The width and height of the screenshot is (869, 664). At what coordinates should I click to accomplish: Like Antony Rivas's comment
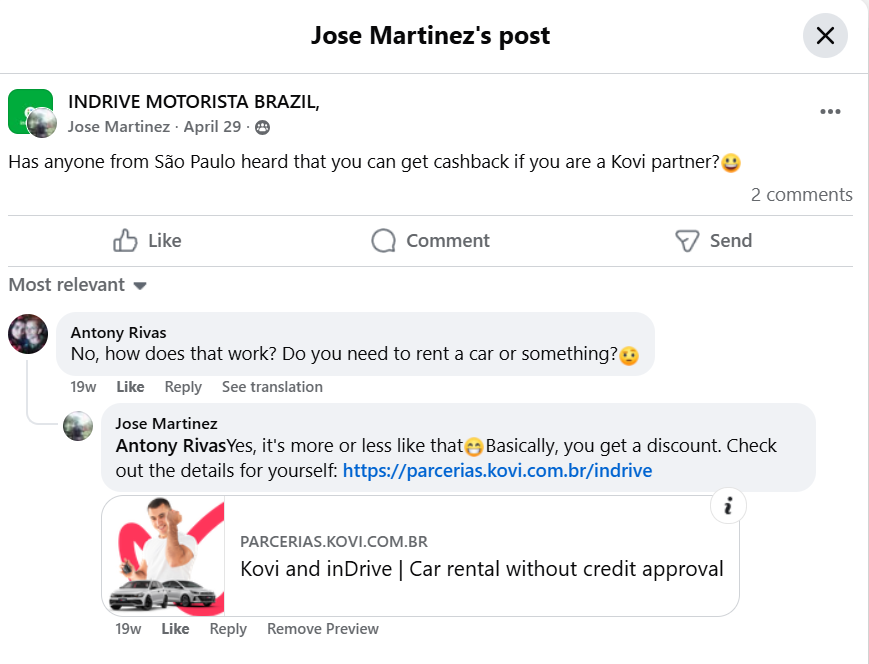(x=130, y=387)
